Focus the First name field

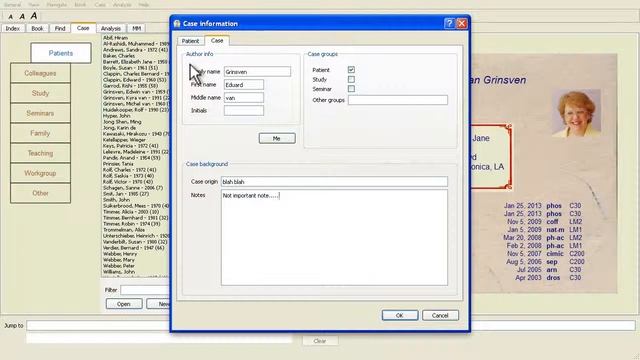[244, 85]
